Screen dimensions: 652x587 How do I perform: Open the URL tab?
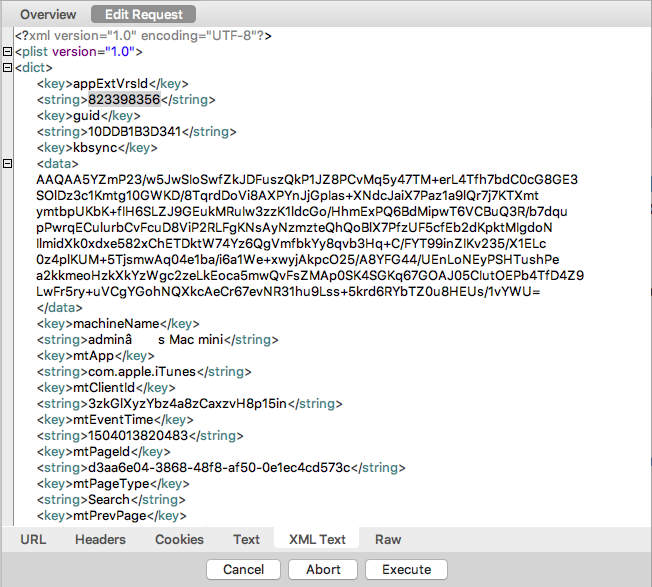click(33, 539)
